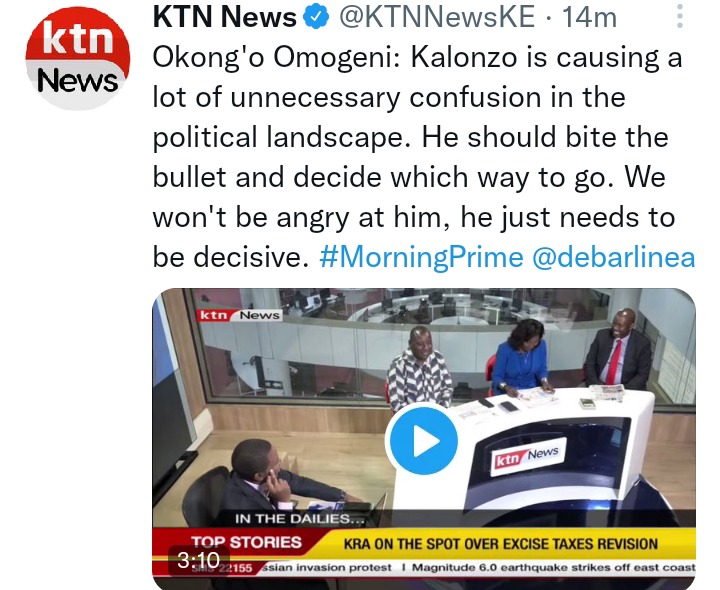The image size is (720, 590).
Task: Click the blue verified badge
Action: click(x=316, y=17)
